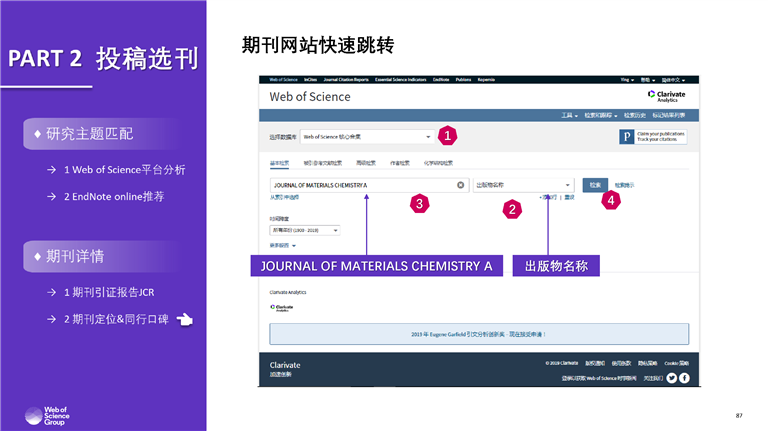Click the select from index link
Screen dimensions: 768x431
[284, 197]
